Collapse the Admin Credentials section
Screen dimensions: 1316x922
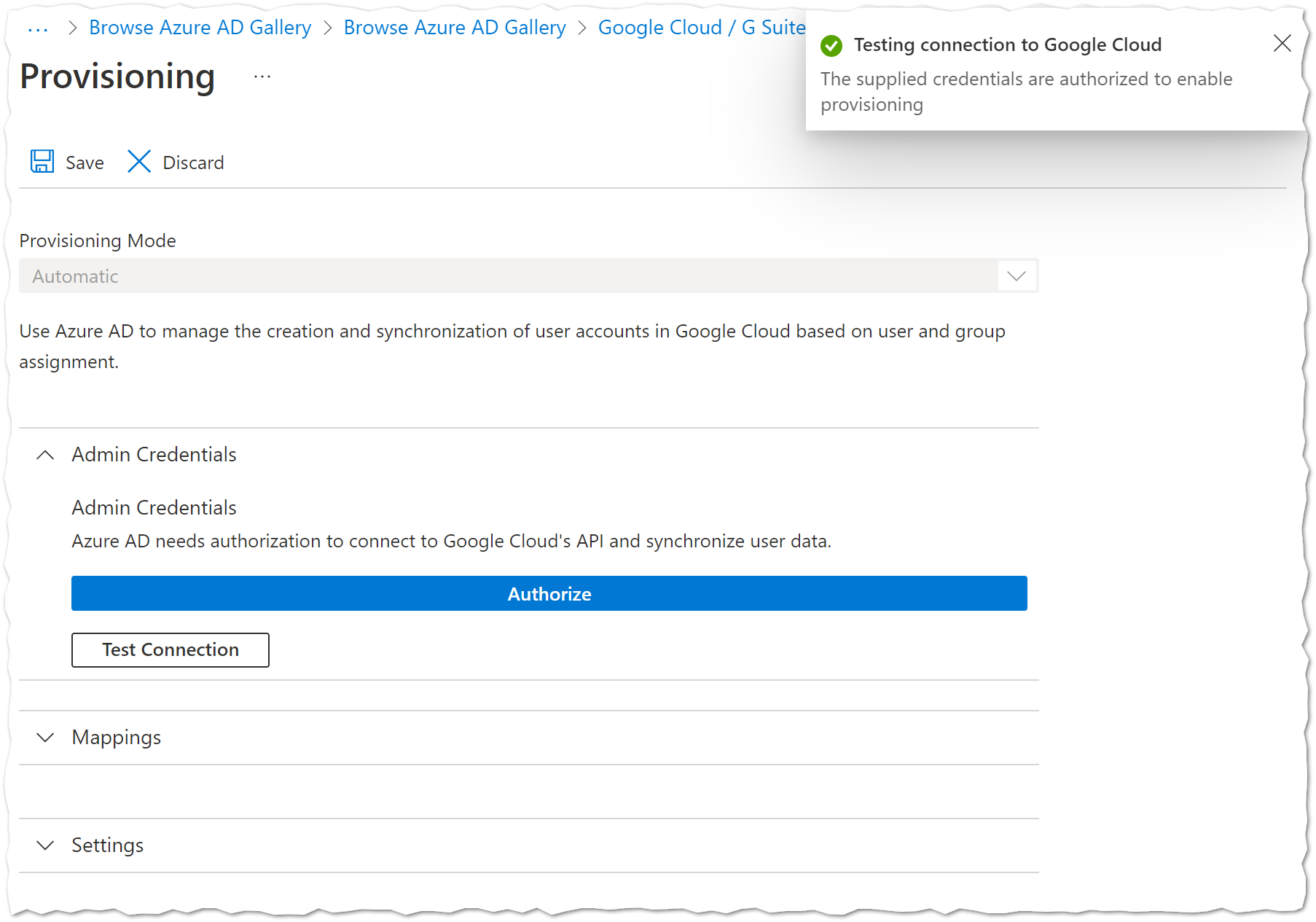pos(45,455)
